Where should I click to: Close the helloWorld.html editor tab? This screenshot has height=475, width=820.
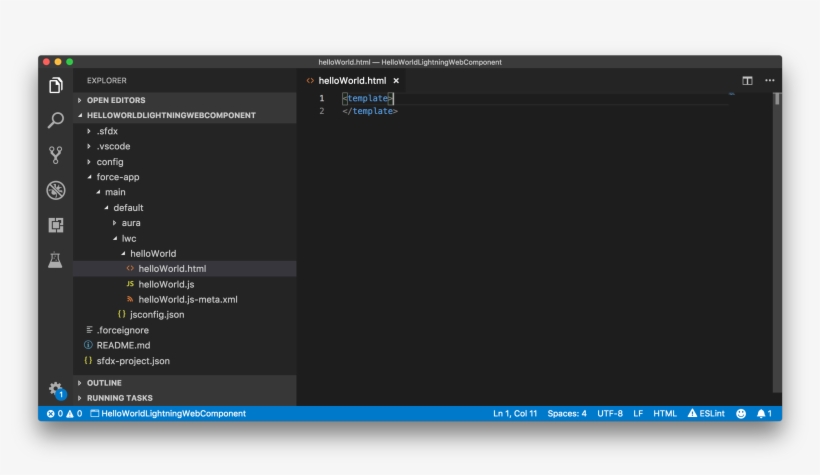click(x=396, y=81)
